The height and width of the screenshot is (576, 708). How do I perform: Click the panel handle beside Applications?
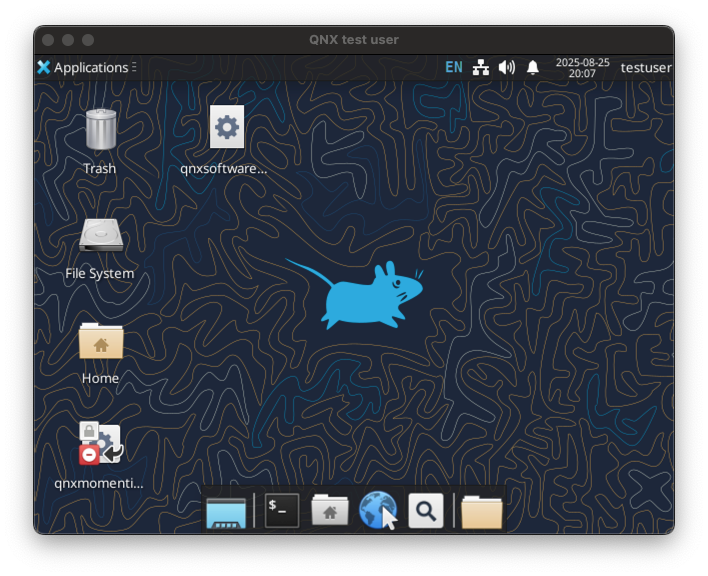pos(134,67)
